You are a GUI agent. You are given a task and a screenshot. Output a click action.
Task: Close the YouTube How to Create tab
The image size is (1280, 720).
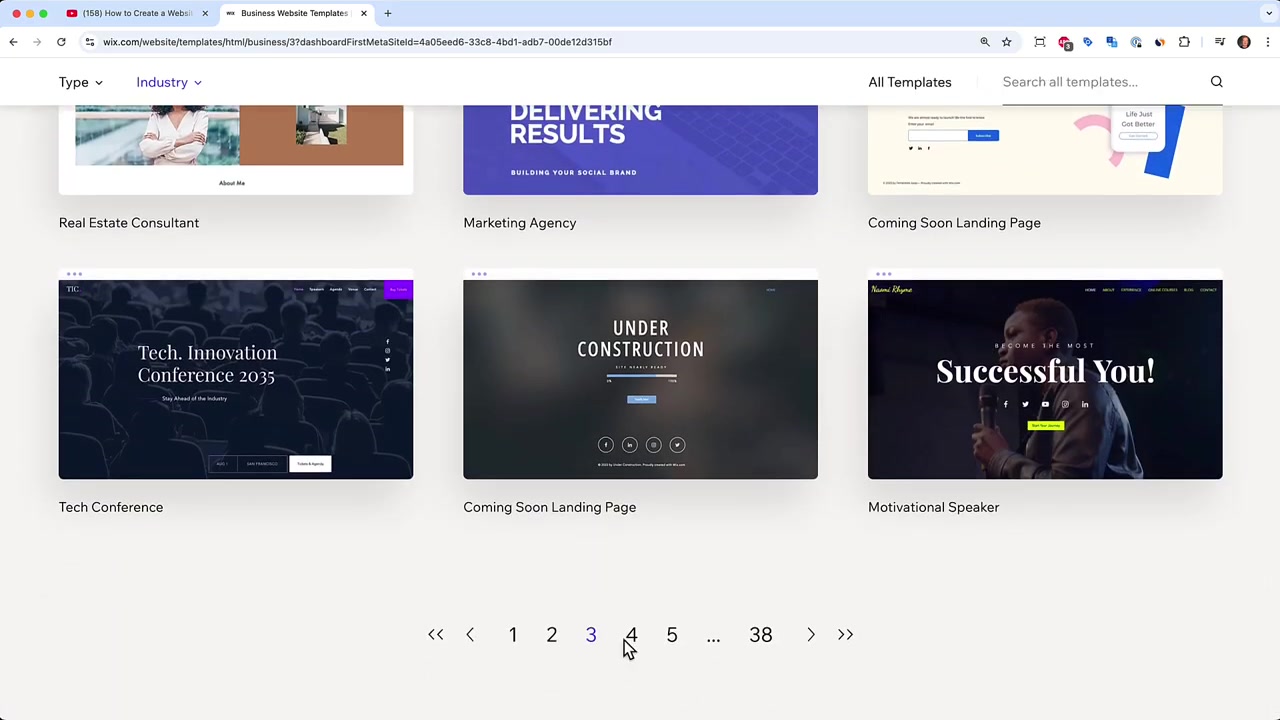[205, 13]
